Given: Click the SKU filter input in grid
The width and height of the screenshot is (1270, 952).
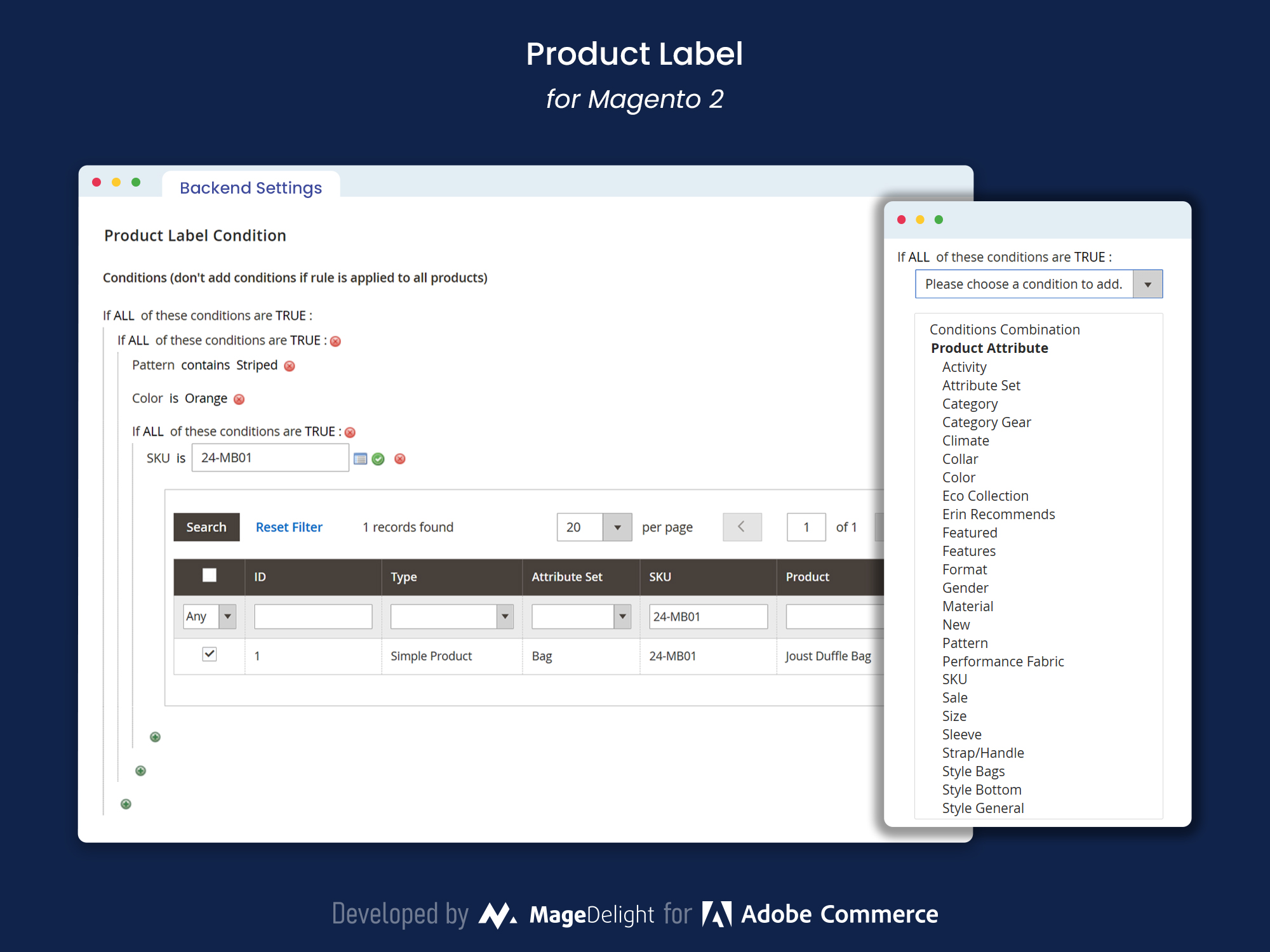Looking at the screenshot, I should 708,616.
